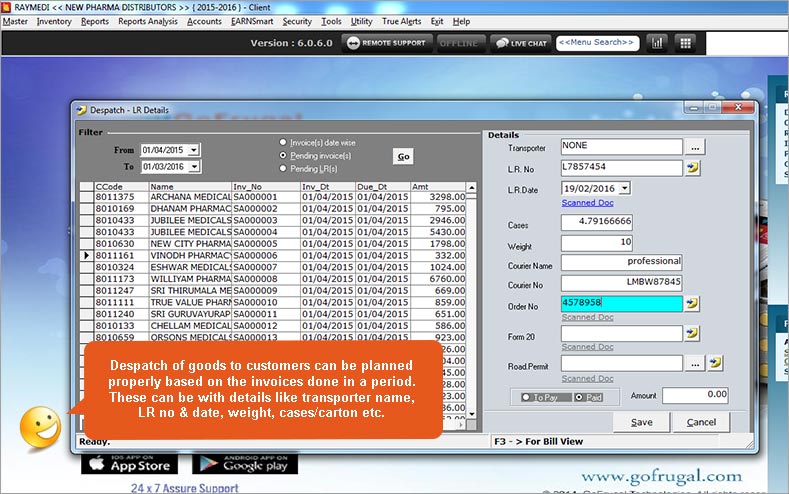Open the EARNSmart menu

pos(252,21)
